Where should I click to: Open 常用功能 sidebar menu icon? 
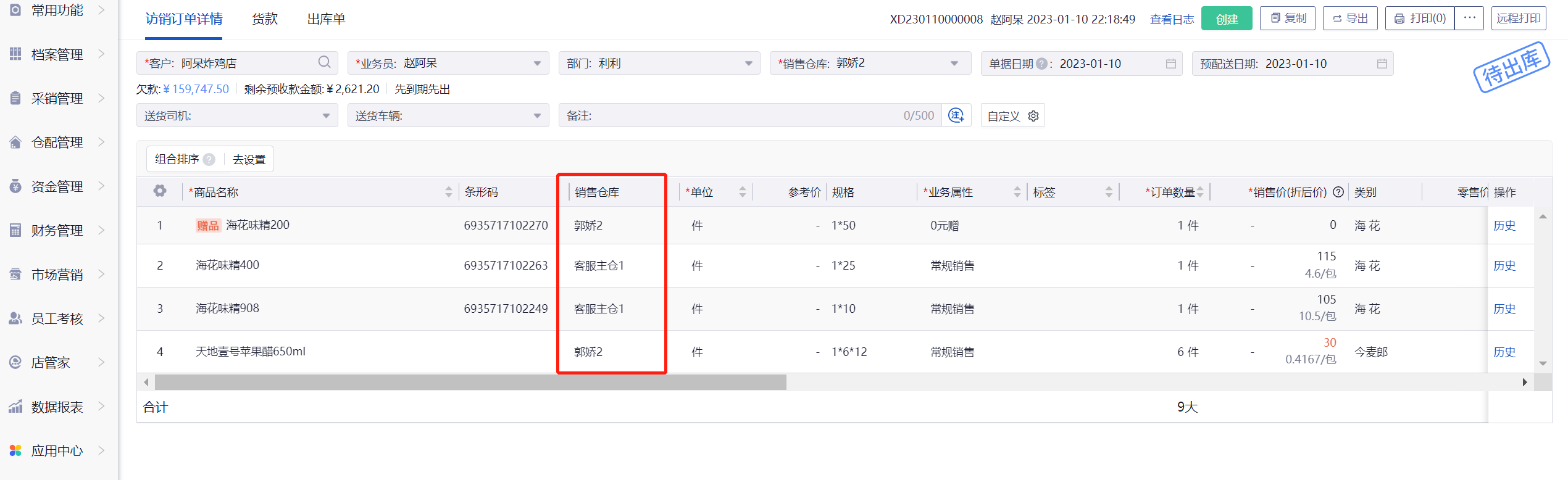coord(15,10)
